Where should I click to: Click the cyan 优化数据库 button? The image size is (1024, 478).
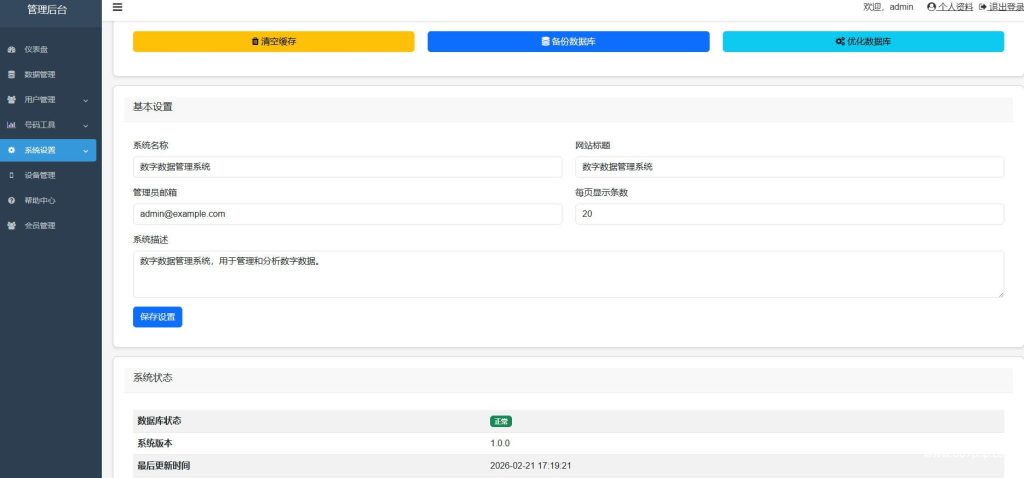coord(863,41)
